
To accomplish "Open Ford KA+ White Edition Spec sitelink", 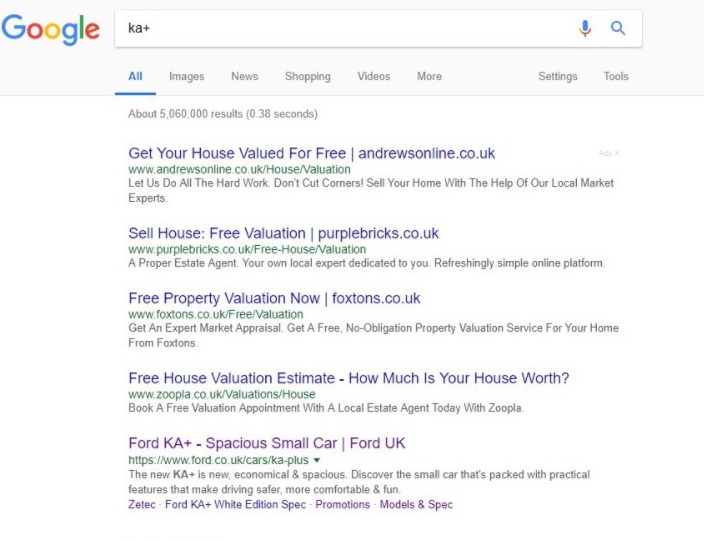I will pyautogui.click(x=235, y=504).
